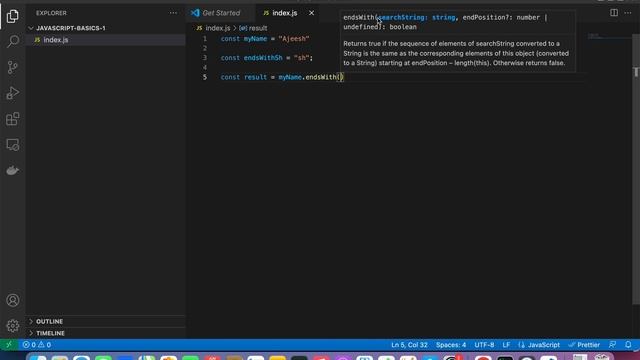This screenshot has width=640, height=360.
Task: Click the signature help tooltip description
Action: (456, 53)
